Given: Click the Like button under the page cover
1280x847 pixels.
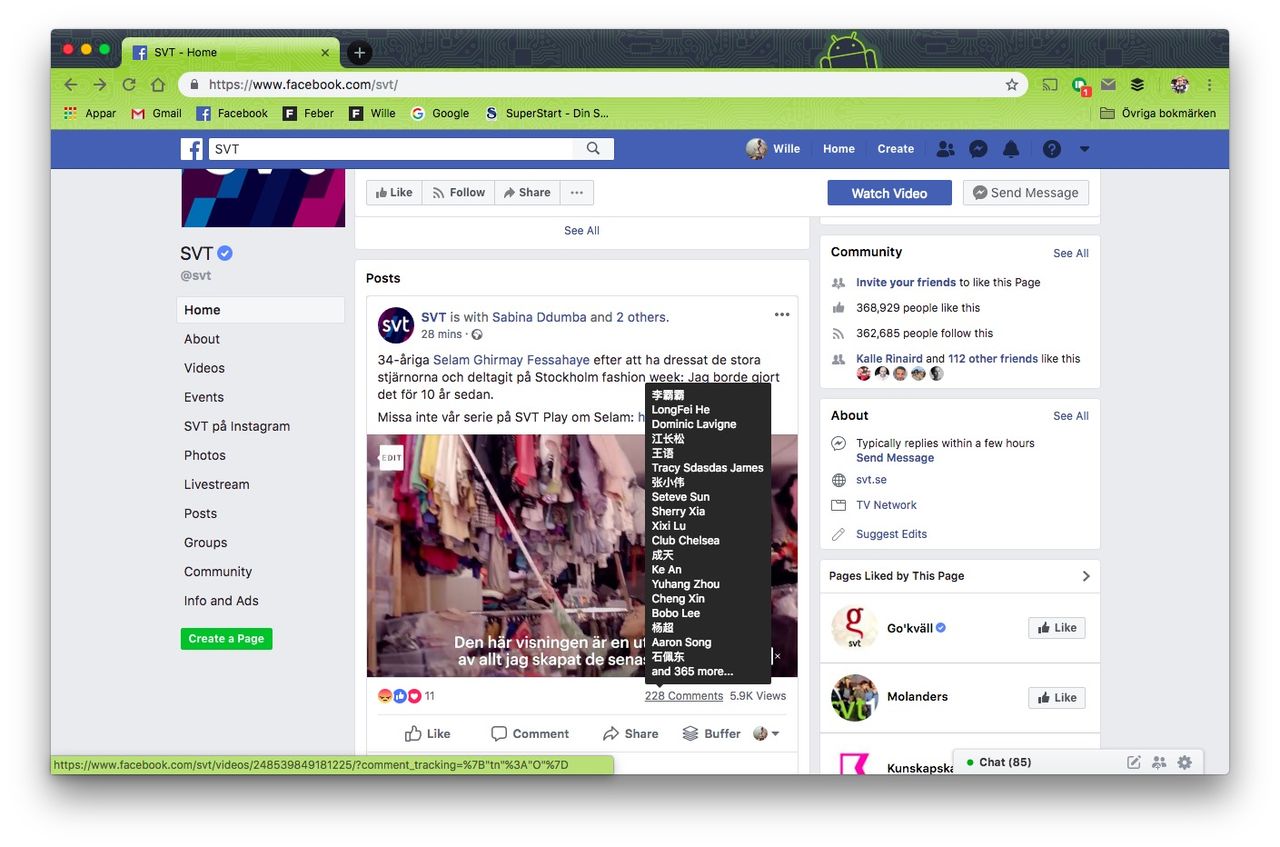Looking at the screenshot, I should pyautogui.click(x=394, y=193).
